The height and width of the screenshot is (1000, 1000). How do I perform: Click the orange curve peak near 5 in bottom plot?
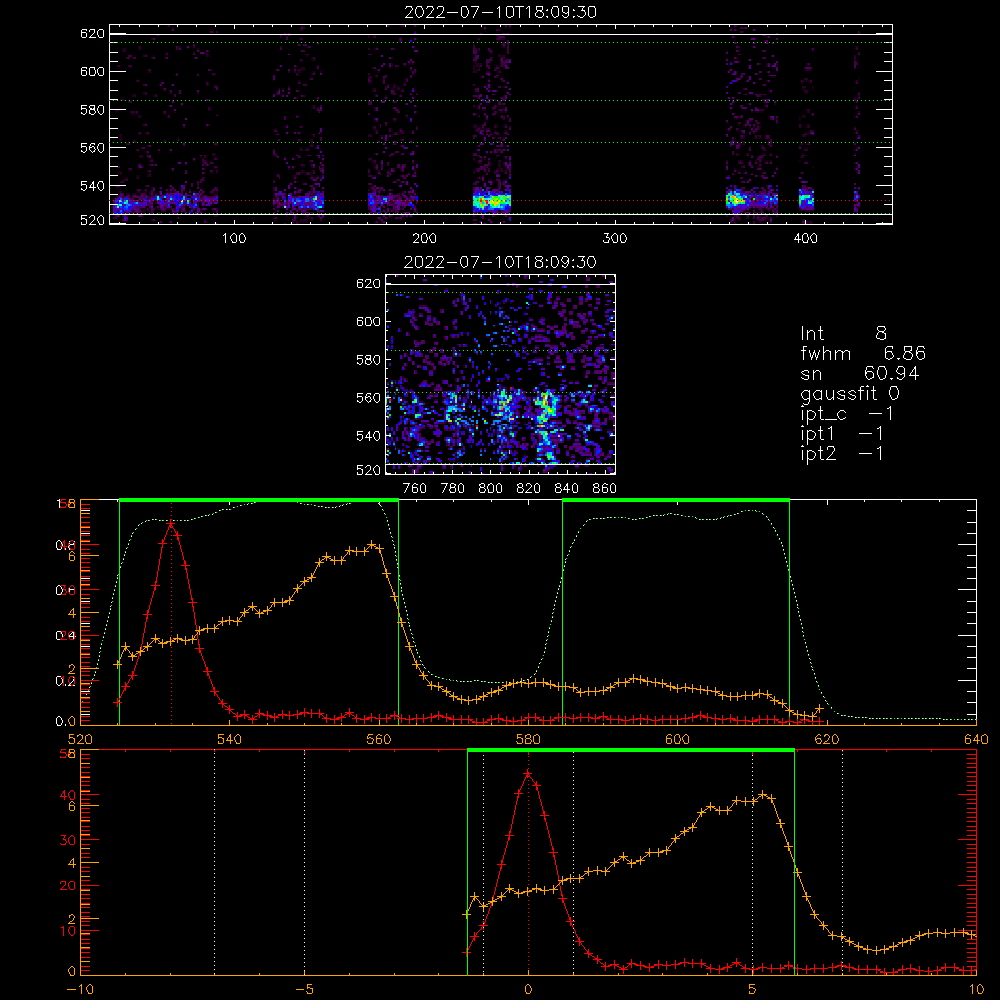pos(763,795)
